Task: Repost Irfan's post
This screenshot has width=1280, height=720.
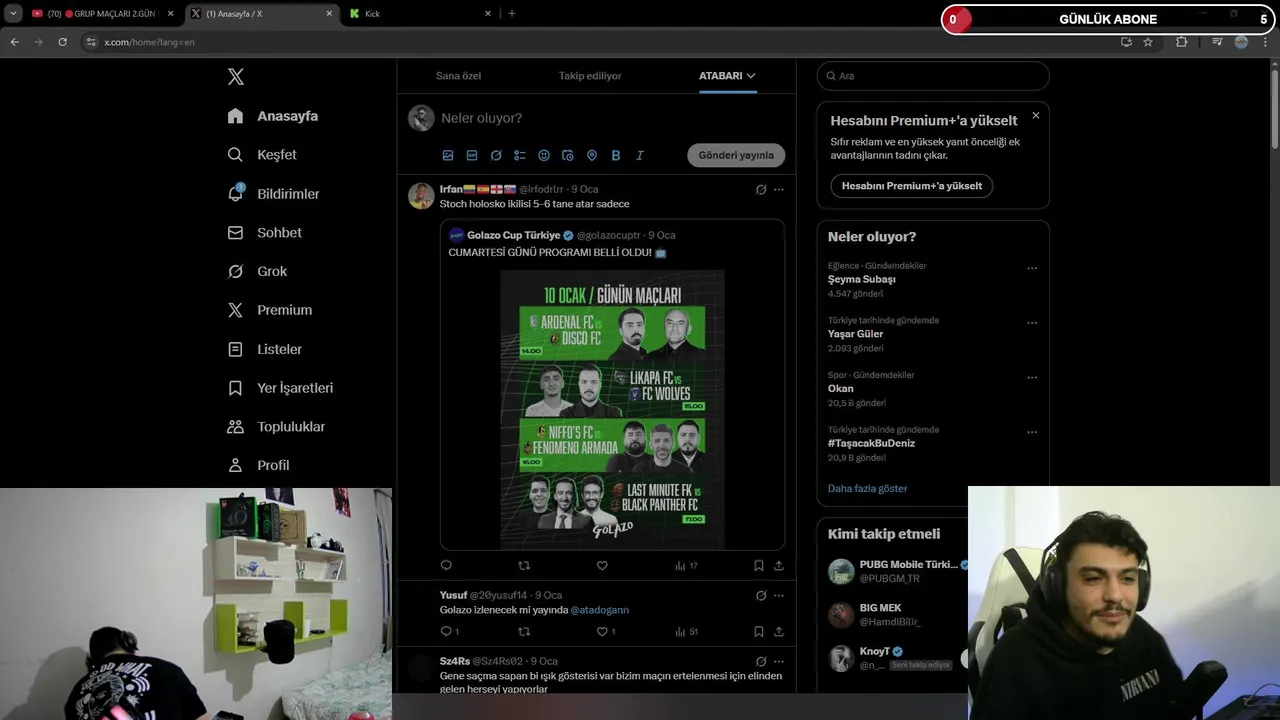Action: (524, 566)
